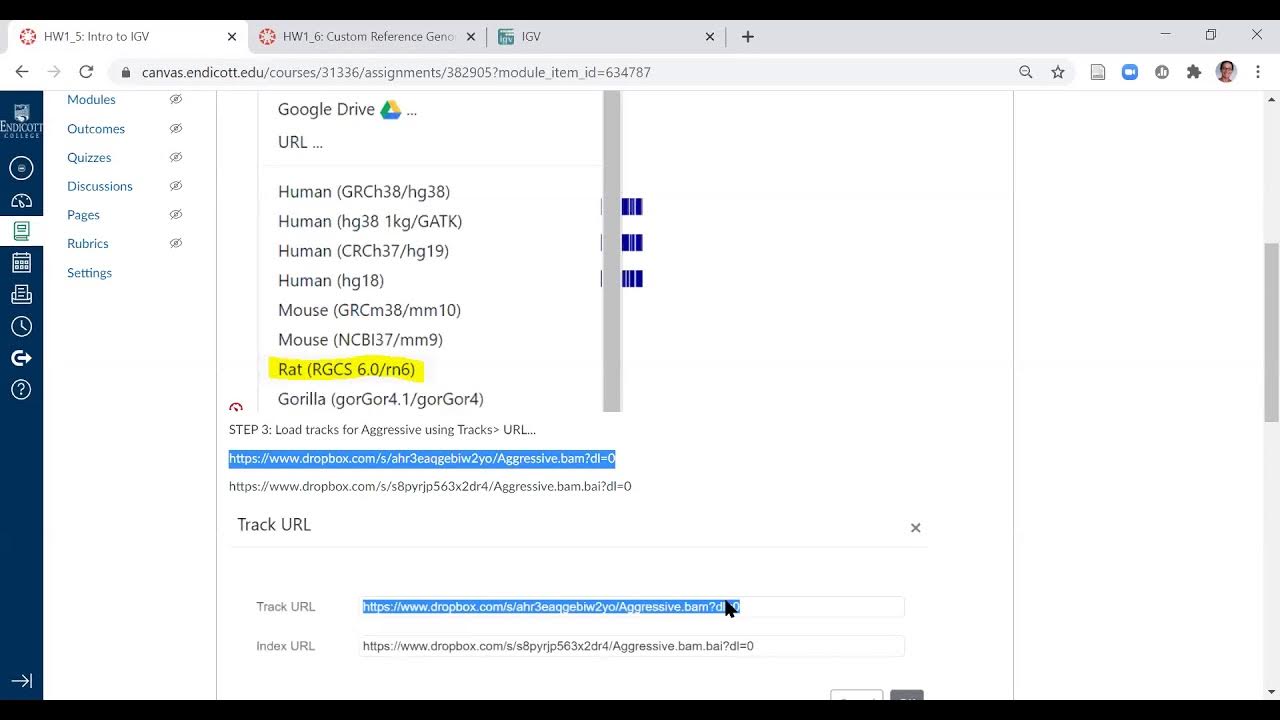Click the Index URL input field
The image size is (1280, 720).
tap(632, 646)
